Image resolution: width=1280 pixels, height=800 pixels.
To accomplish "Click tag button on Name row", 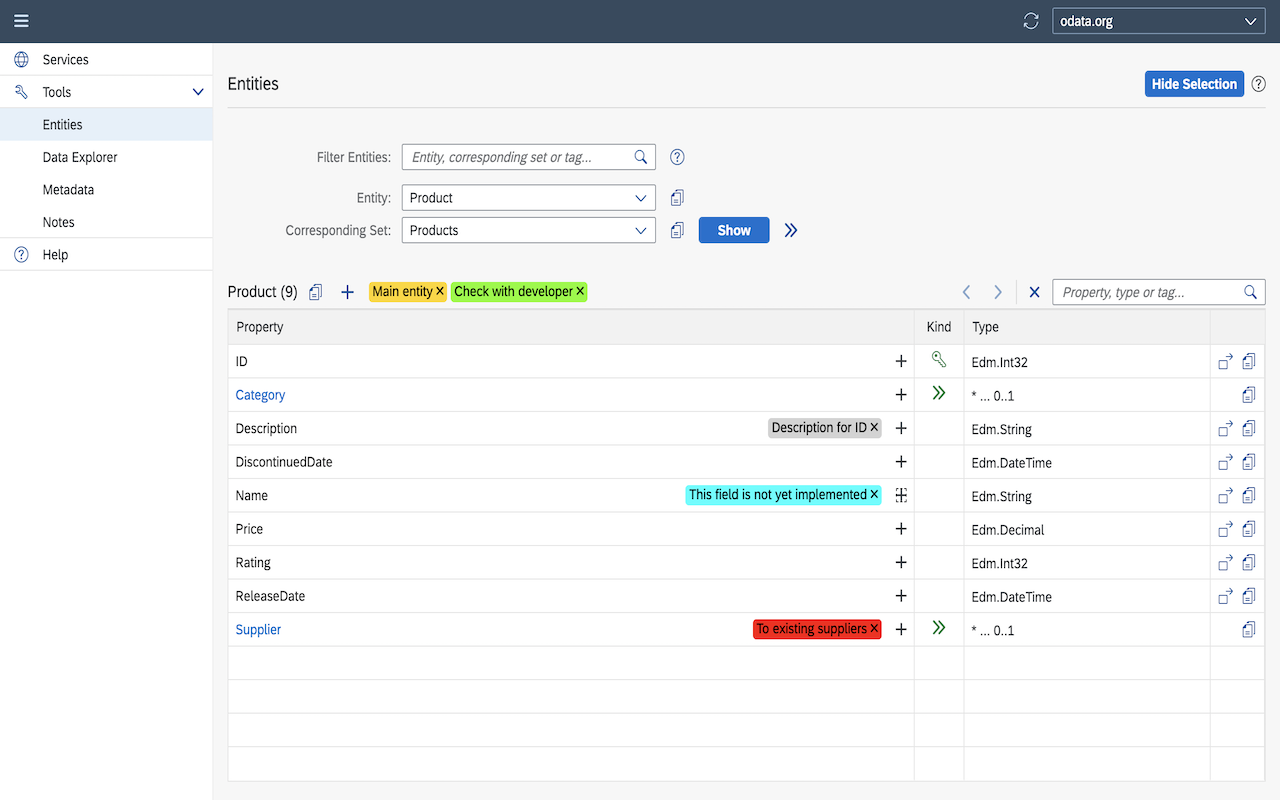I will click(901, 495).
